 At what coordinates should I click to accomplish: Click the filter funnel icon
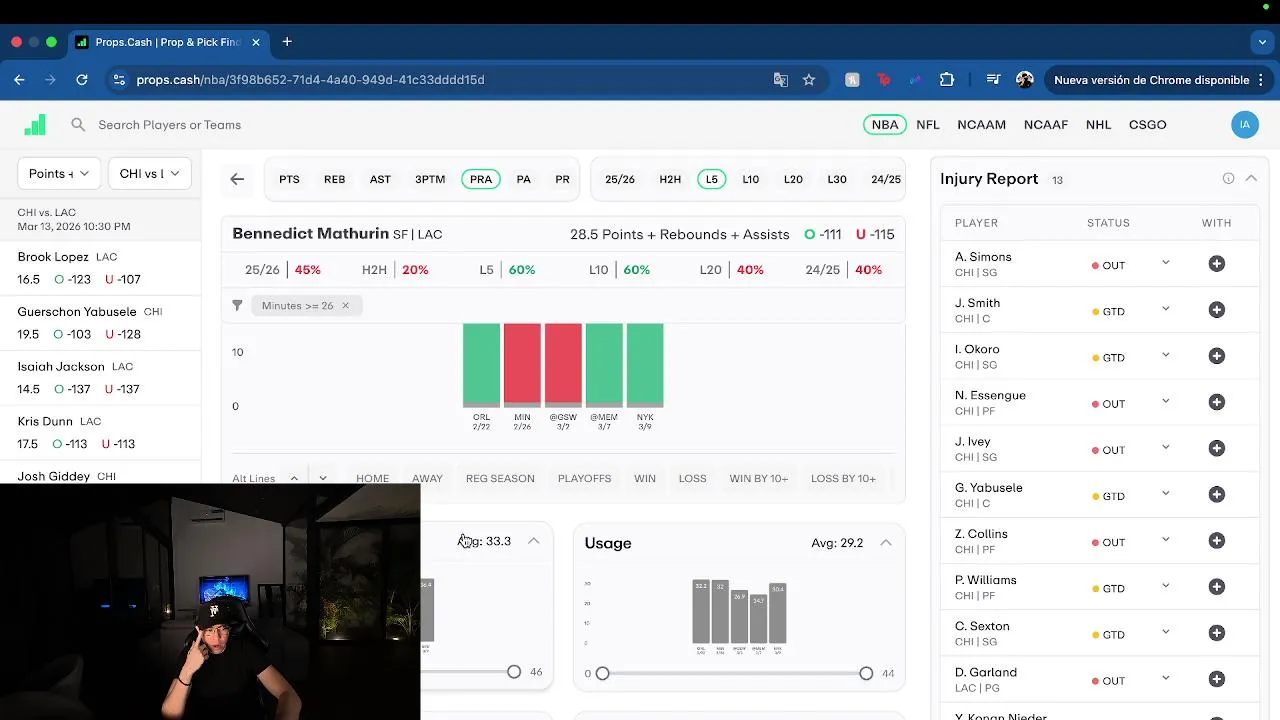click(237, 305)
